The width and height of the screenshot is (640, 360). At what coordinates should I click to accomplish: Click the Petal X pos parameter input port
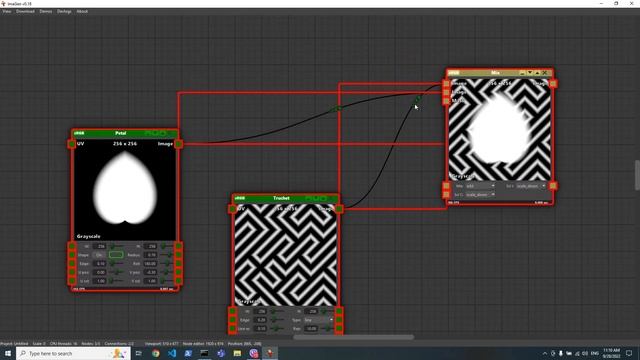[x=72, y=272]
